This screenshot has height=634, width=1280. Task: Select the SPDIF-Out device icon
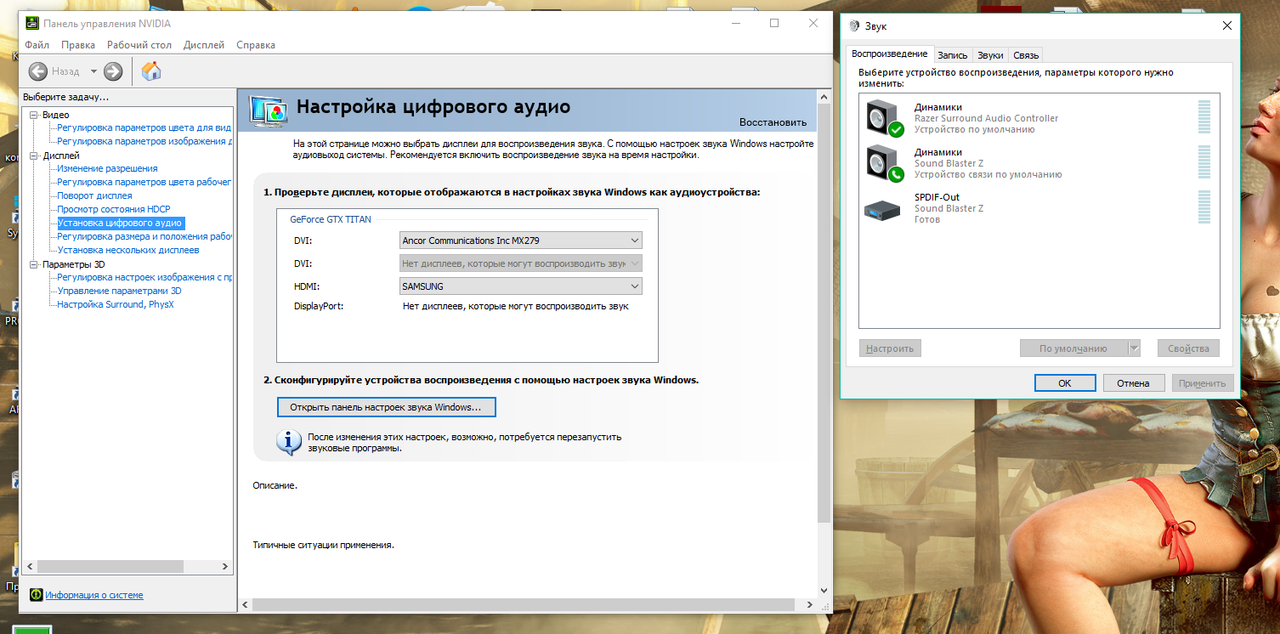point(882,209)
